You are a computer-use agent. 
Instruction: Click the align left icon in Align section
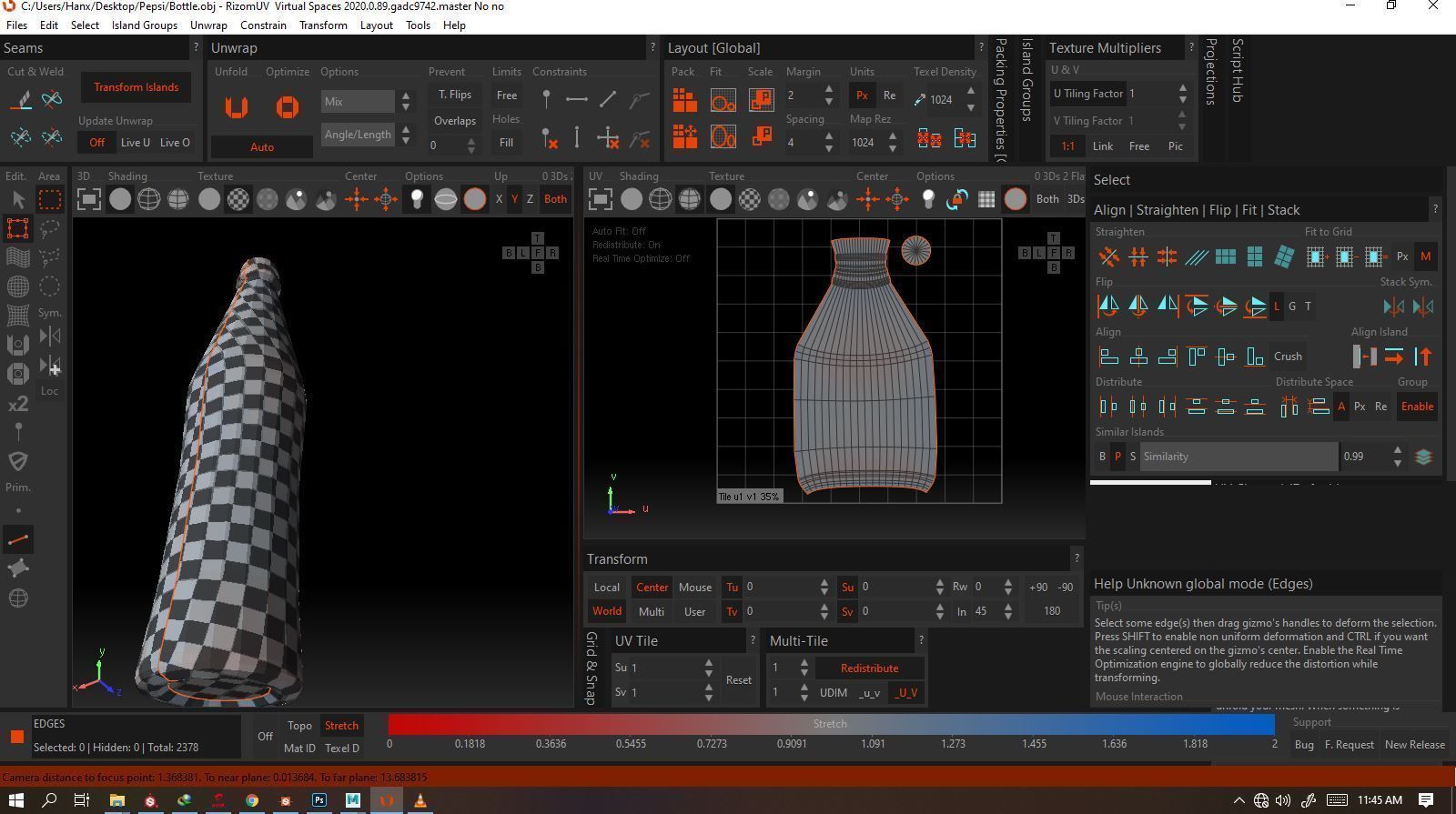pos(1108,357)
